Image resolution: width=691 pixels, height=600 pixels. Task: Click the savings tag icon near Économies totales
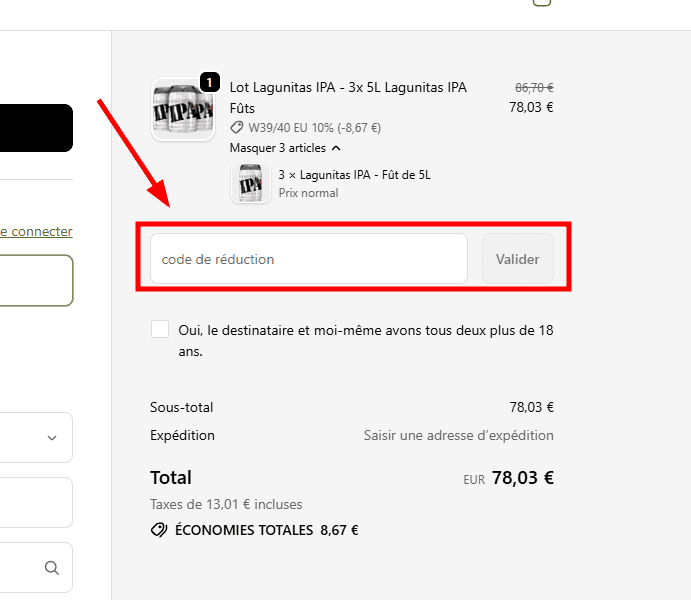159,530
